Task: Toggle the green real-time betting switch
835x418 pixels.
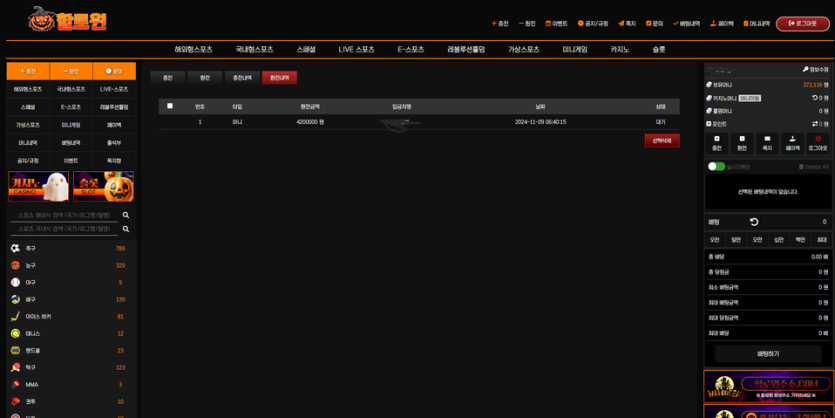Action: 716,167
